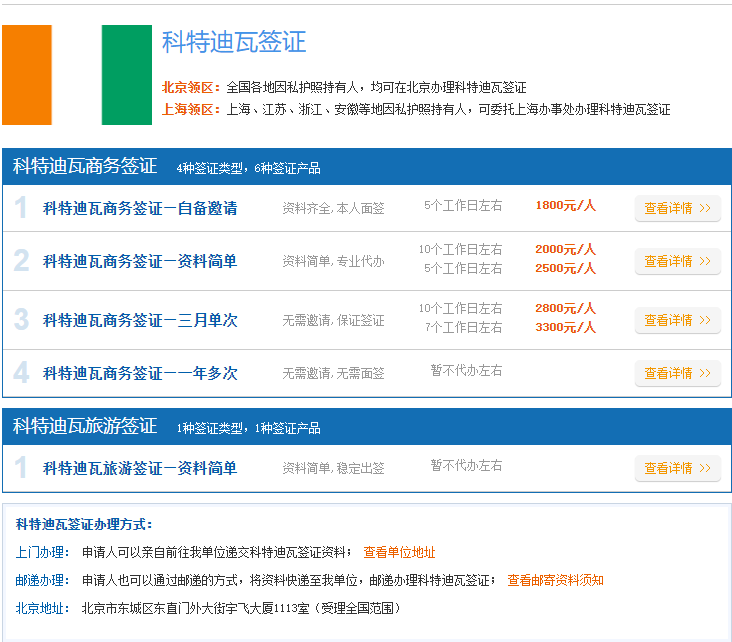Open 科特迪瓦旅游签证—资料简单 link
Viewport: 732px width, 642px height.
[140, 467]
